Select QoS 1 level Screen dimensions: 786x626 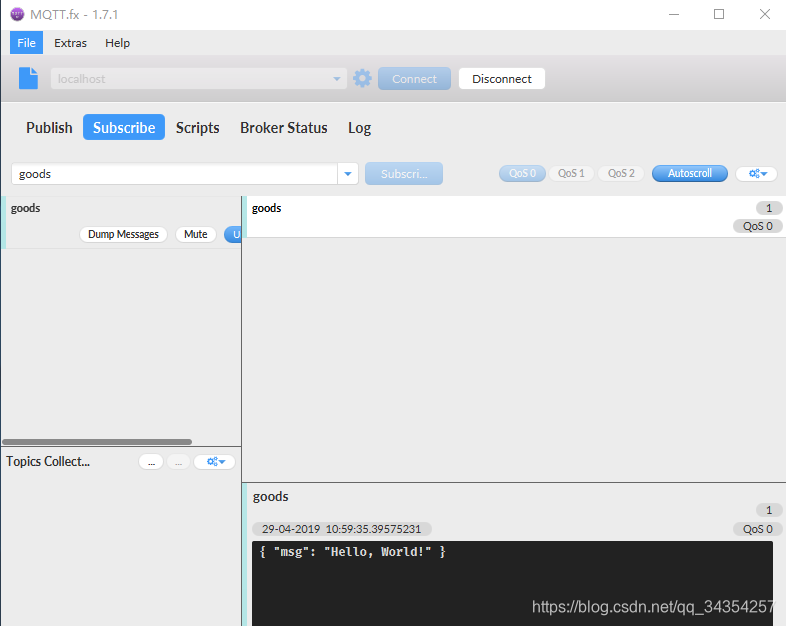click(571, 173)
